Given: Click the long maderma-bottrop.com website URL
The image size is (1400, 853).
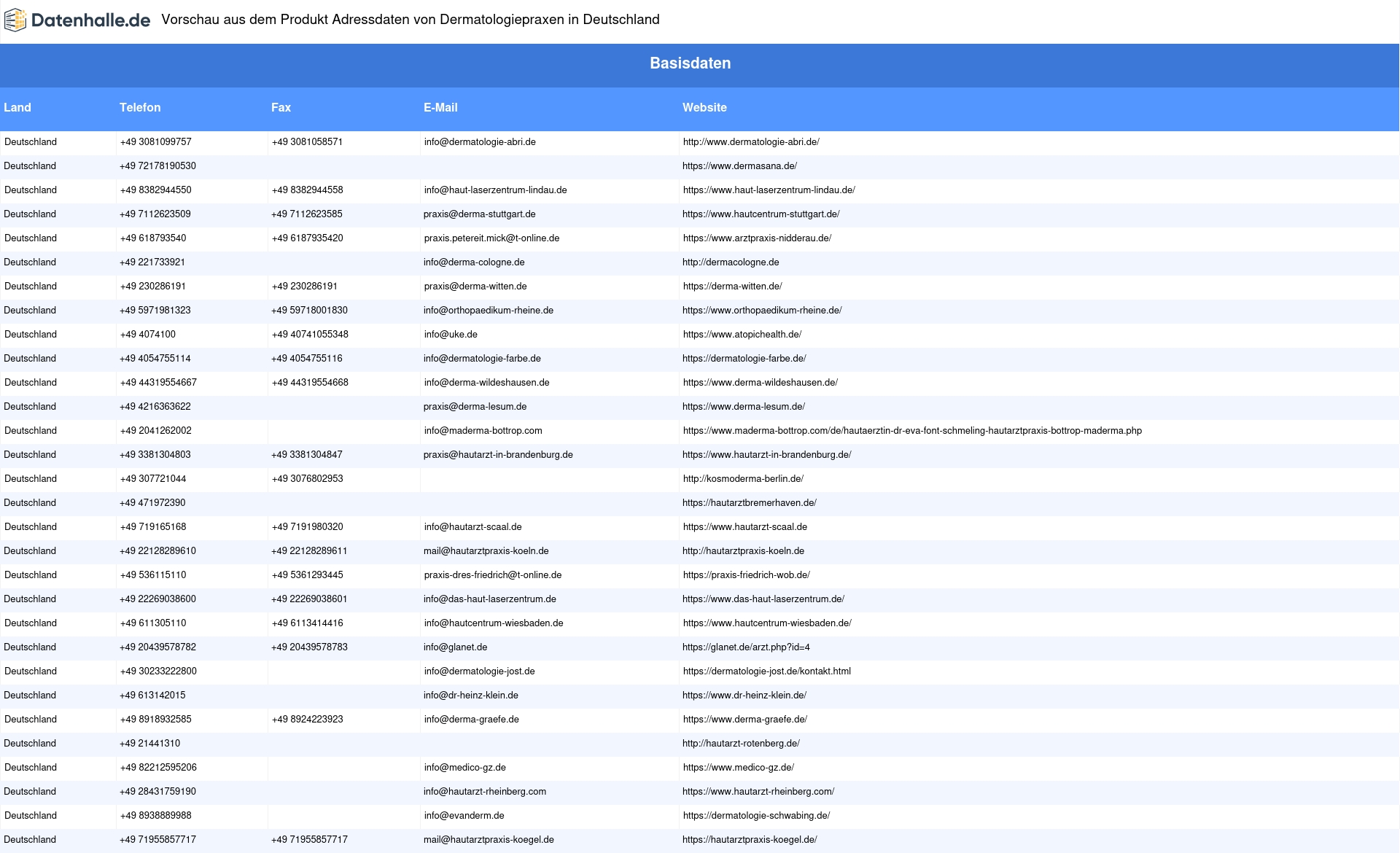Looking at the screenshot, I should tap(912, 431).
